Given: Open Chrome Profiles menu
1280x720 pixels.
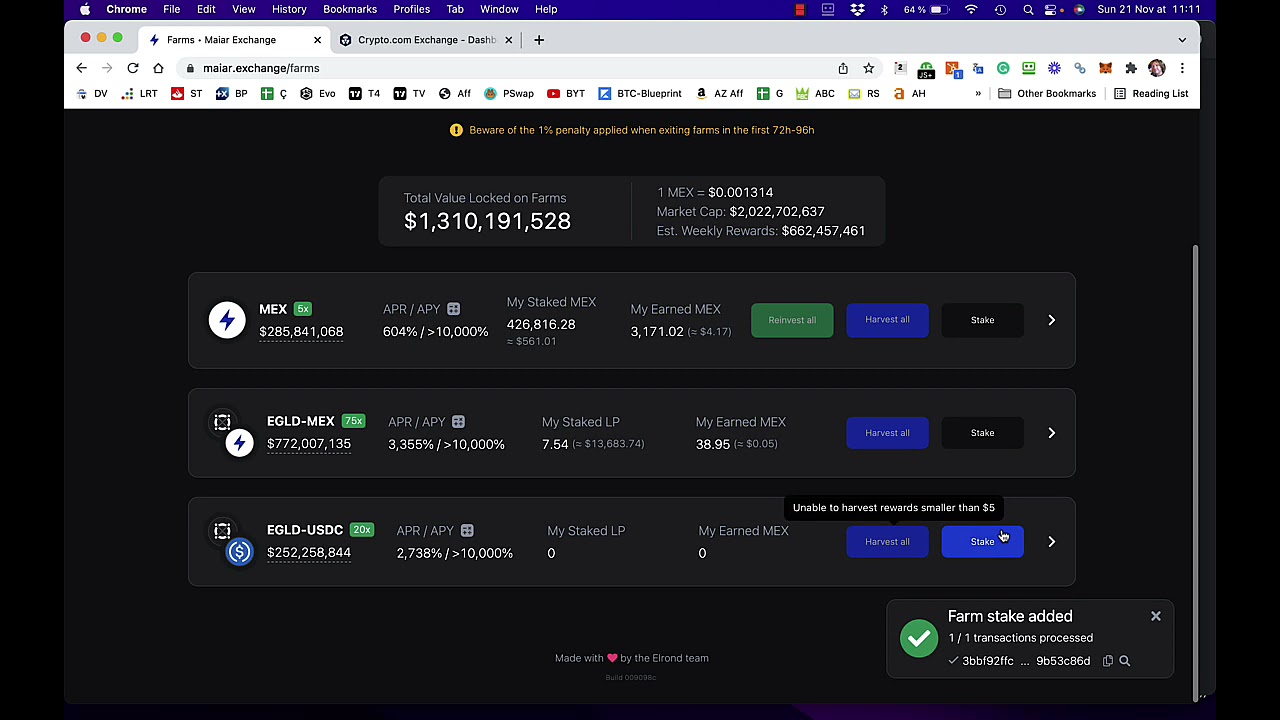Looking at the screenshot, I should tap(411, 9).
